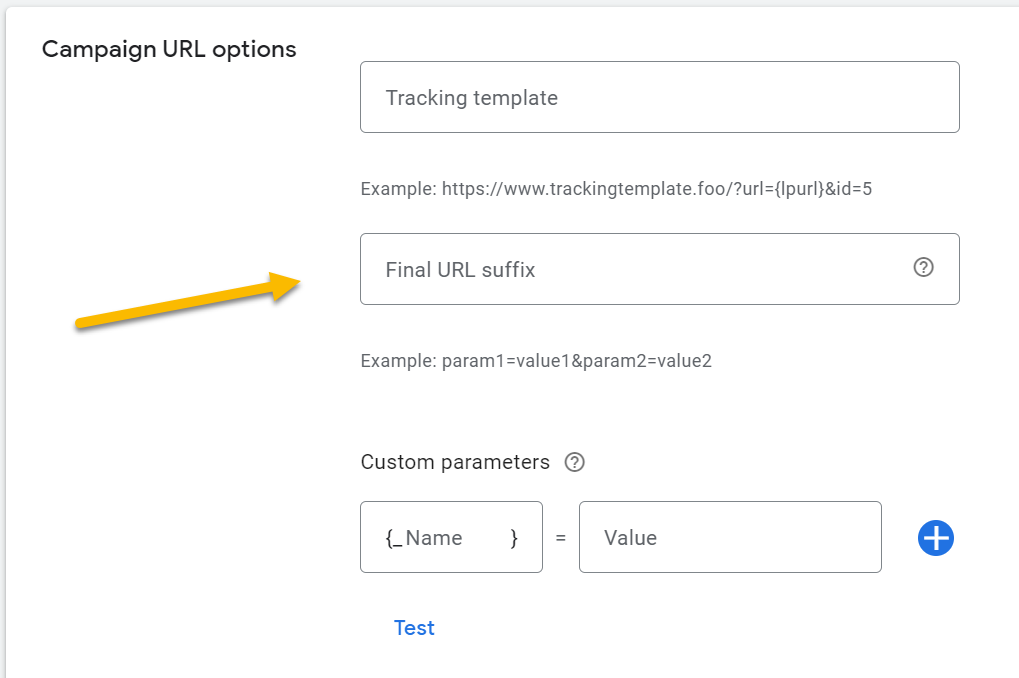Viewport: 1019px width, 678px height.
Task: Open the Test link
Action: point(414,628)
